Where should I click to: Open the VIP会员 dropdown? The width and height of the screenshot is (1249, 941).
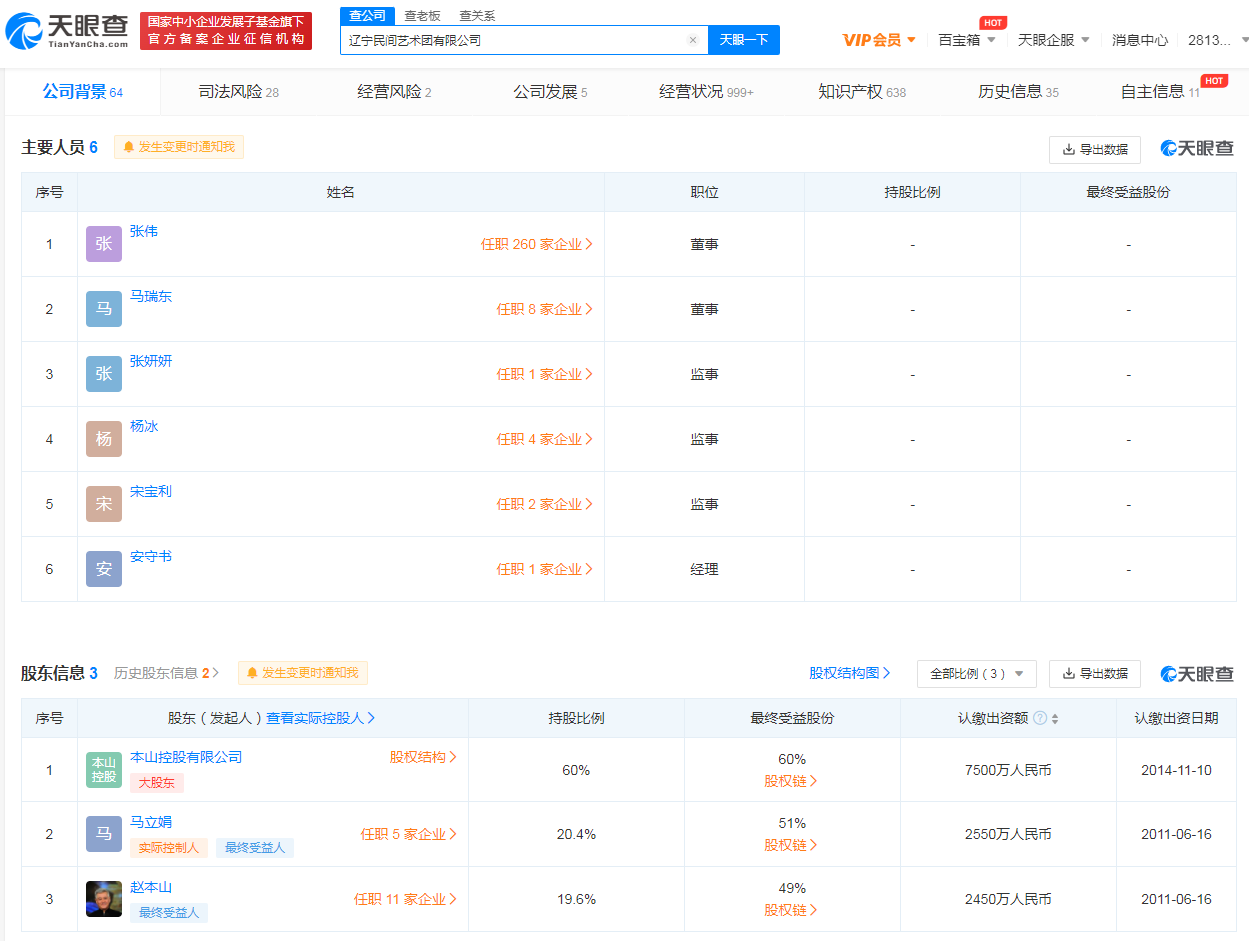click(879, 40)
